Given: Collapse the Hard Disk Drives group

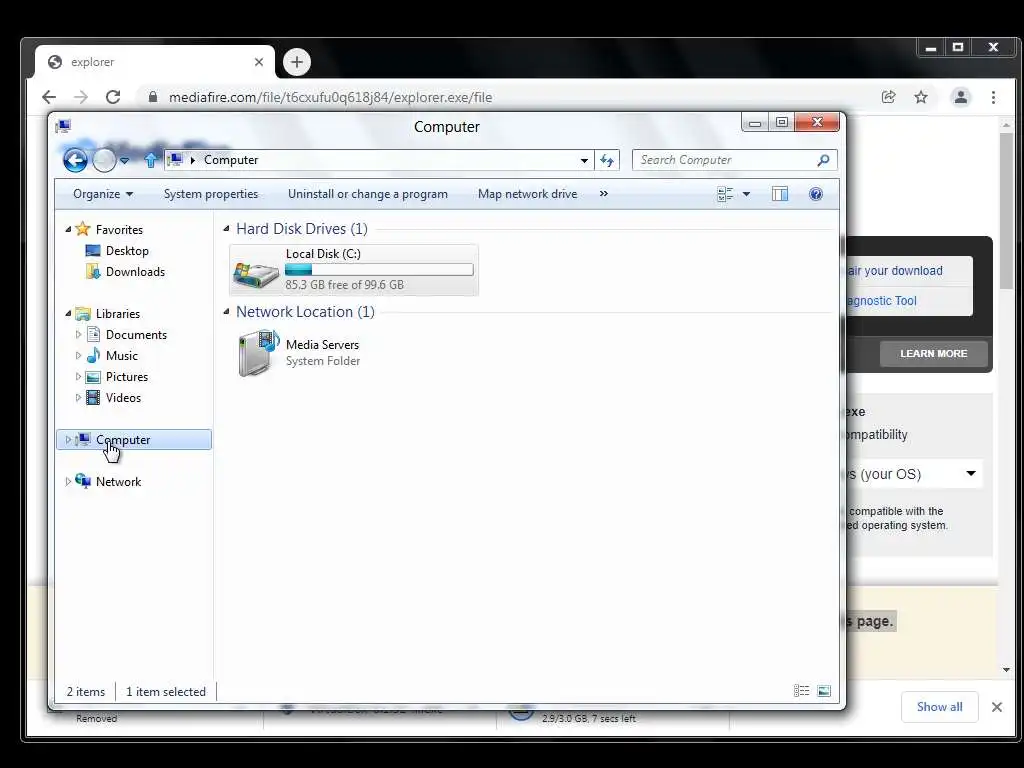Looking at the screenshot, I should tap(227, 229).
